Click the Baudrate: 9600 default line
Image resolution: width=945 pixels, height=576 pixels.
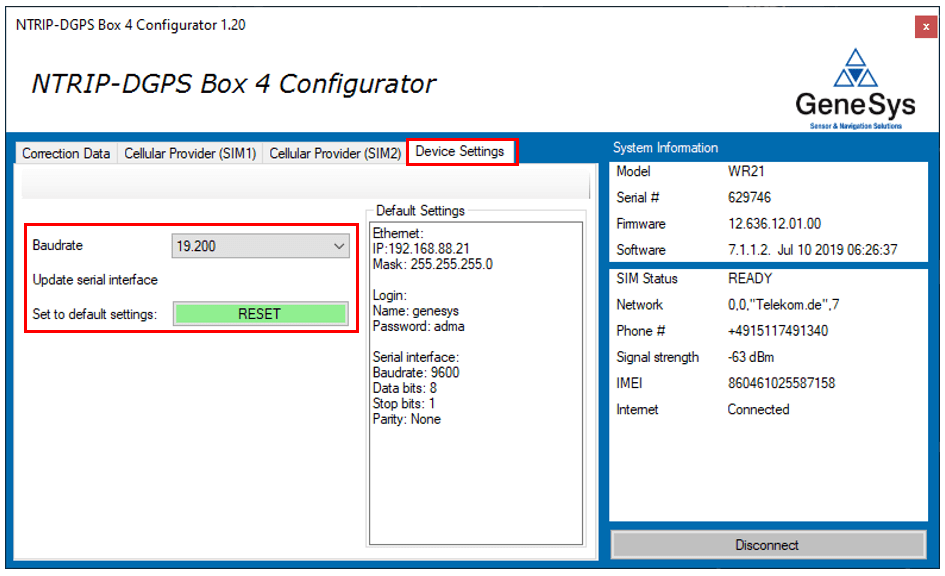point(416,372)
